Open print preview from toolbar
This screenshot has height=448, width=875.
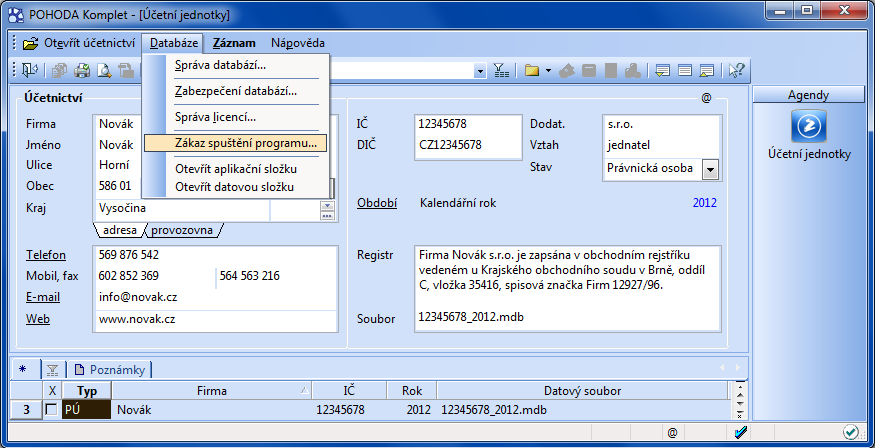click(x=104, y=70)
